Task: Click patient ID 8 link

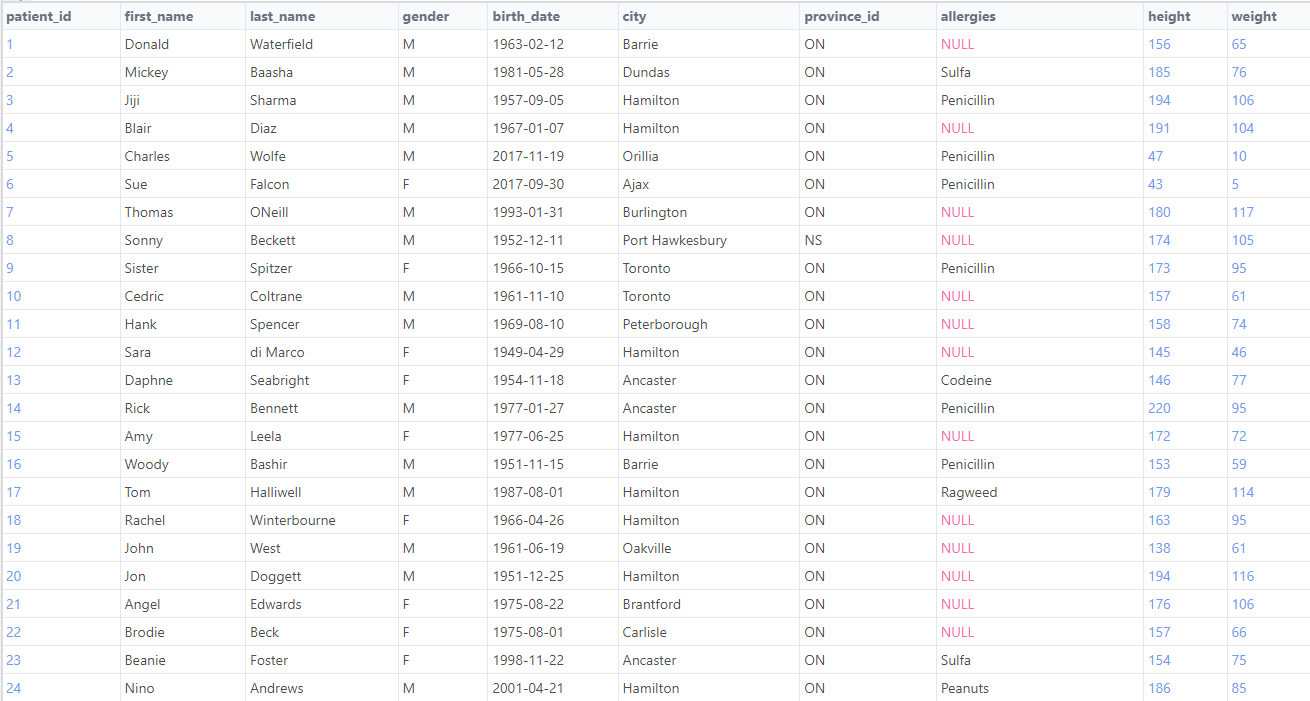Action: coord(10,240)
